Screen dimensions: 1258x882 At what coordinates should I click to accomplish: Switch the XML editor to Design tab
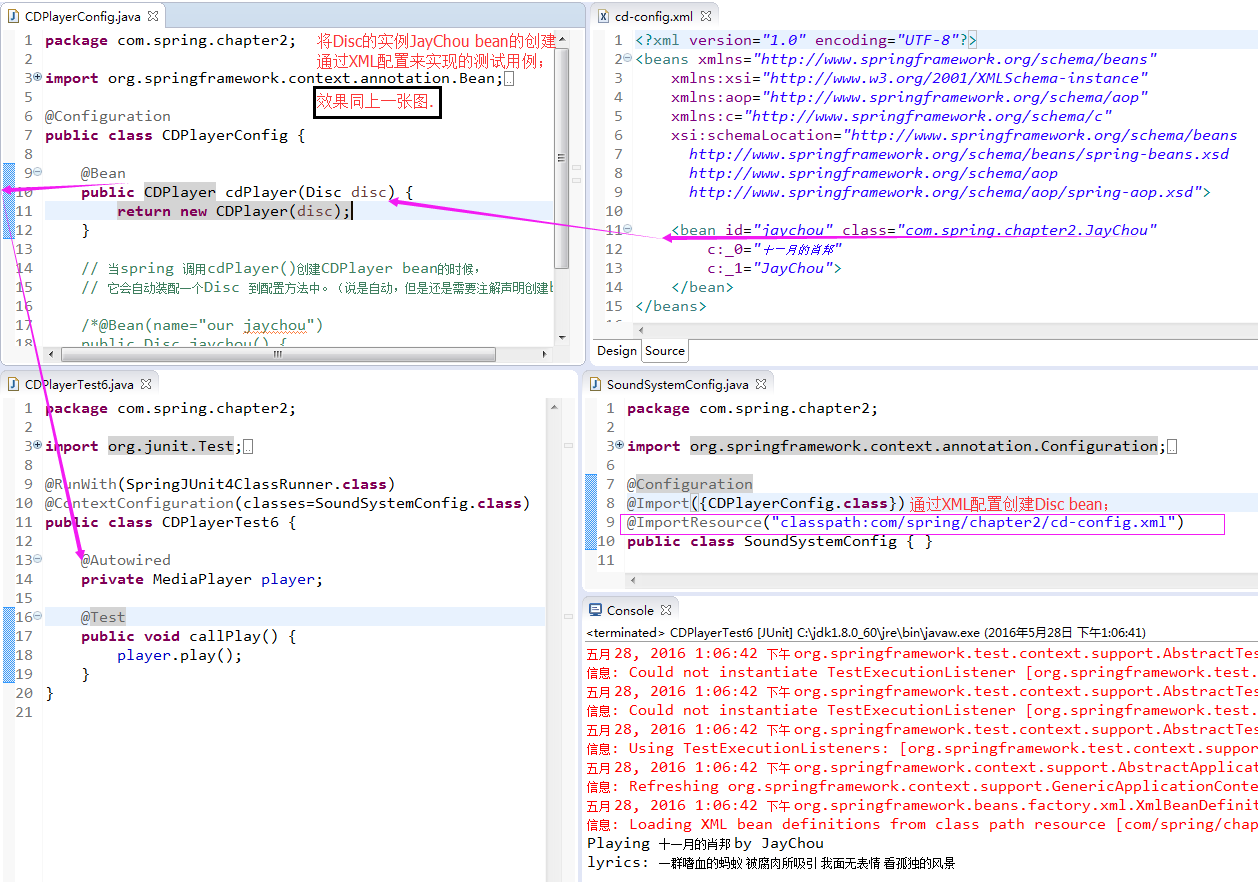617,351
